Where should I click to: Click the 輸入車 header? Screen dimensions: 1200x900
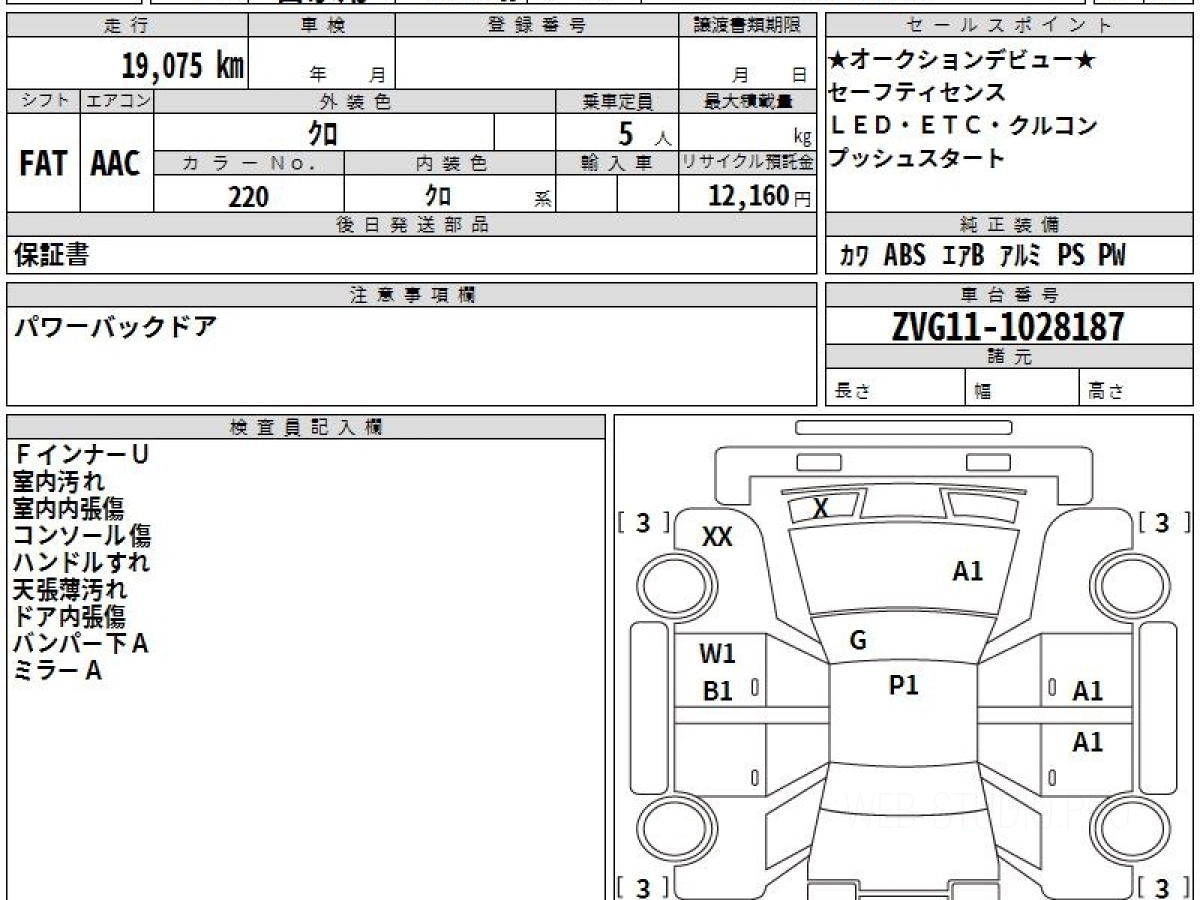pos(617,163)
